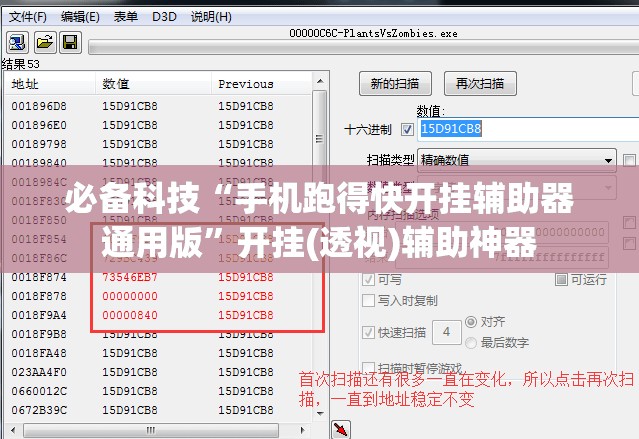Click the red value 00000840
The height and width of the screenshot is (439, 639).
coord(130,315)
